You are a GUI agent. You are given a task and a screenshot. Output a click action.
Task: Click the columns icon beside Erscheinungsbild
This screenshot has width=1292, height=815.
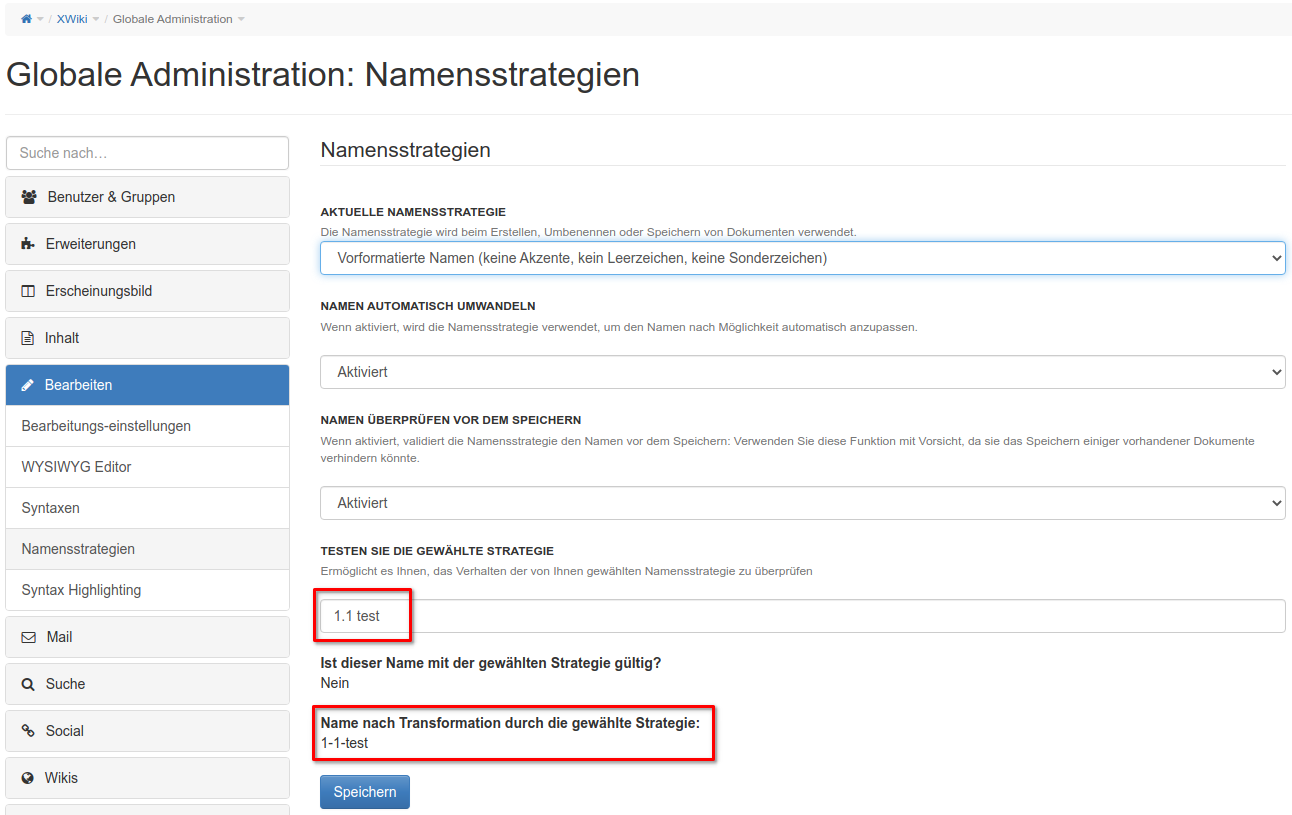pos(28,291)
